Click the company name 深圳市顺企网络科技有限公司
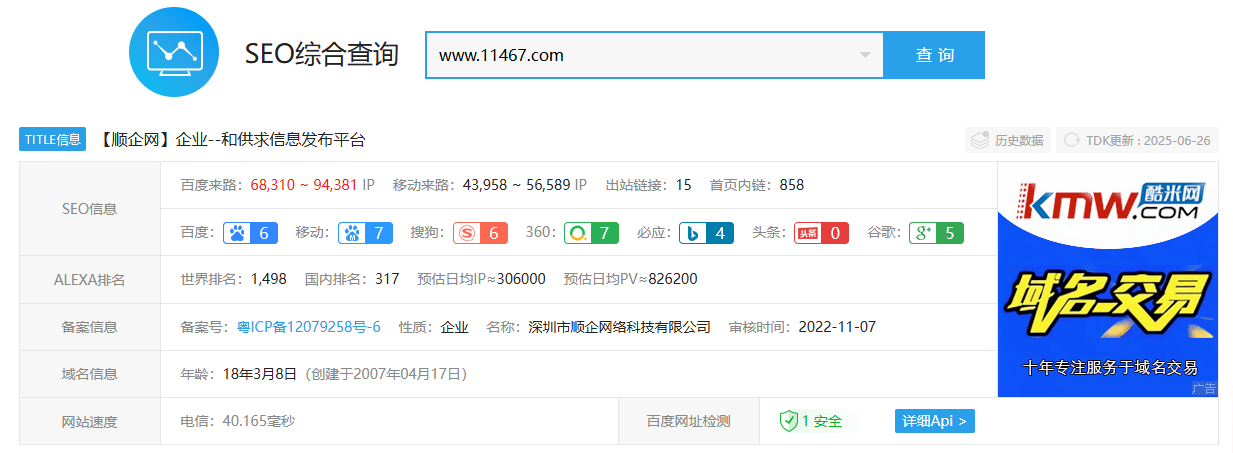The image size is (1233, 453). (x=619, y=327)
